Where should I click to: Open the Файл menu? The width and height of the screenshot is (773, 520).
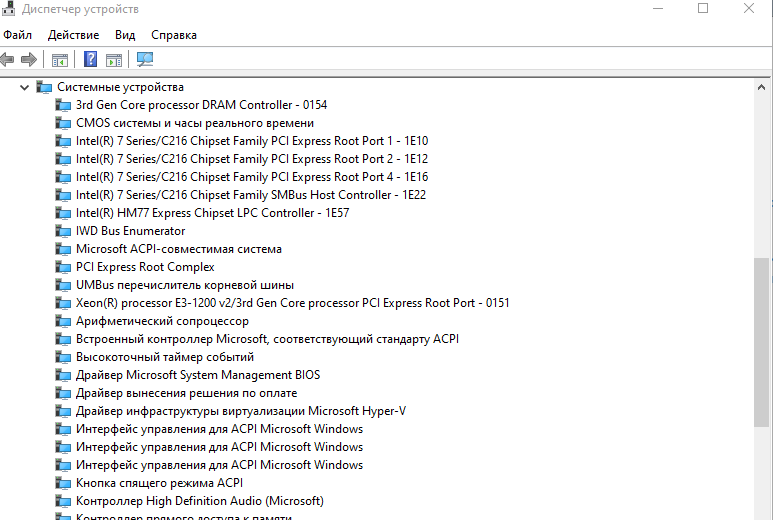tap(18, 35)
